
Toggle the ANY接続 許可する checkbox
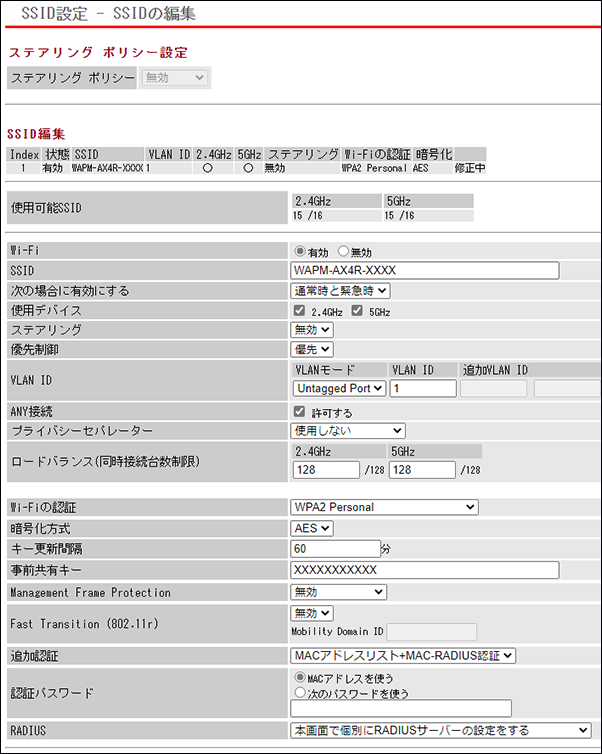click(x=299, y=412)
